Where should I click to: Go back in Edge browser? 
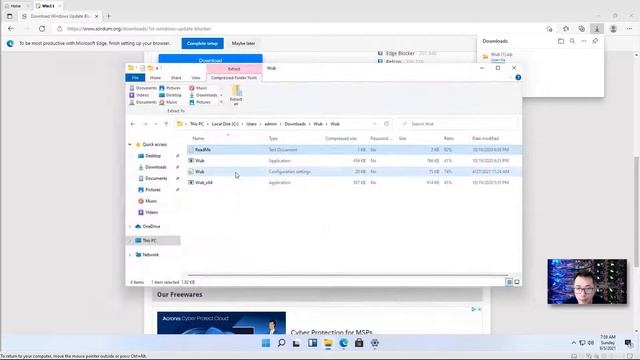(x=11, y=29)
